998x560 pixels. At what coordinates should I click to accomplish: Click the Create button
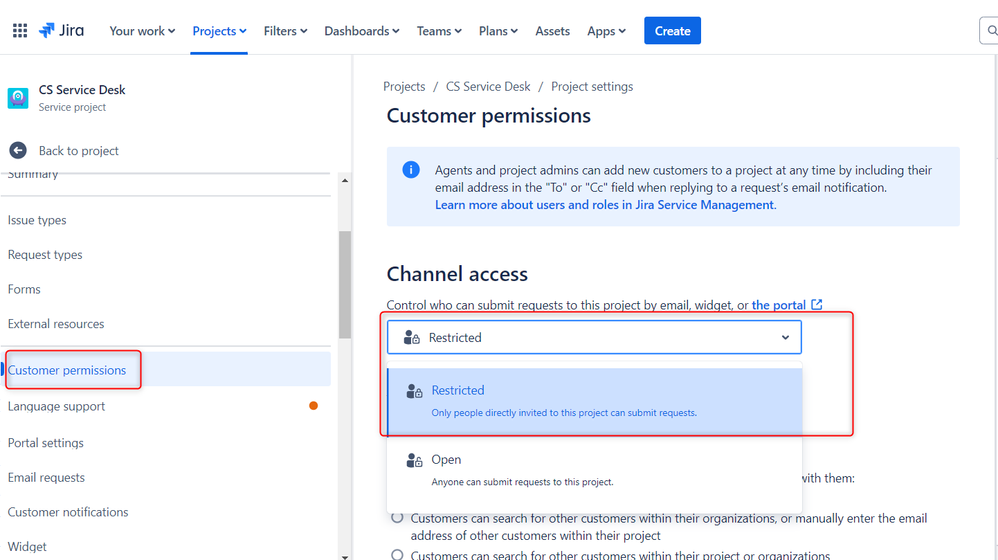[672, 31]
